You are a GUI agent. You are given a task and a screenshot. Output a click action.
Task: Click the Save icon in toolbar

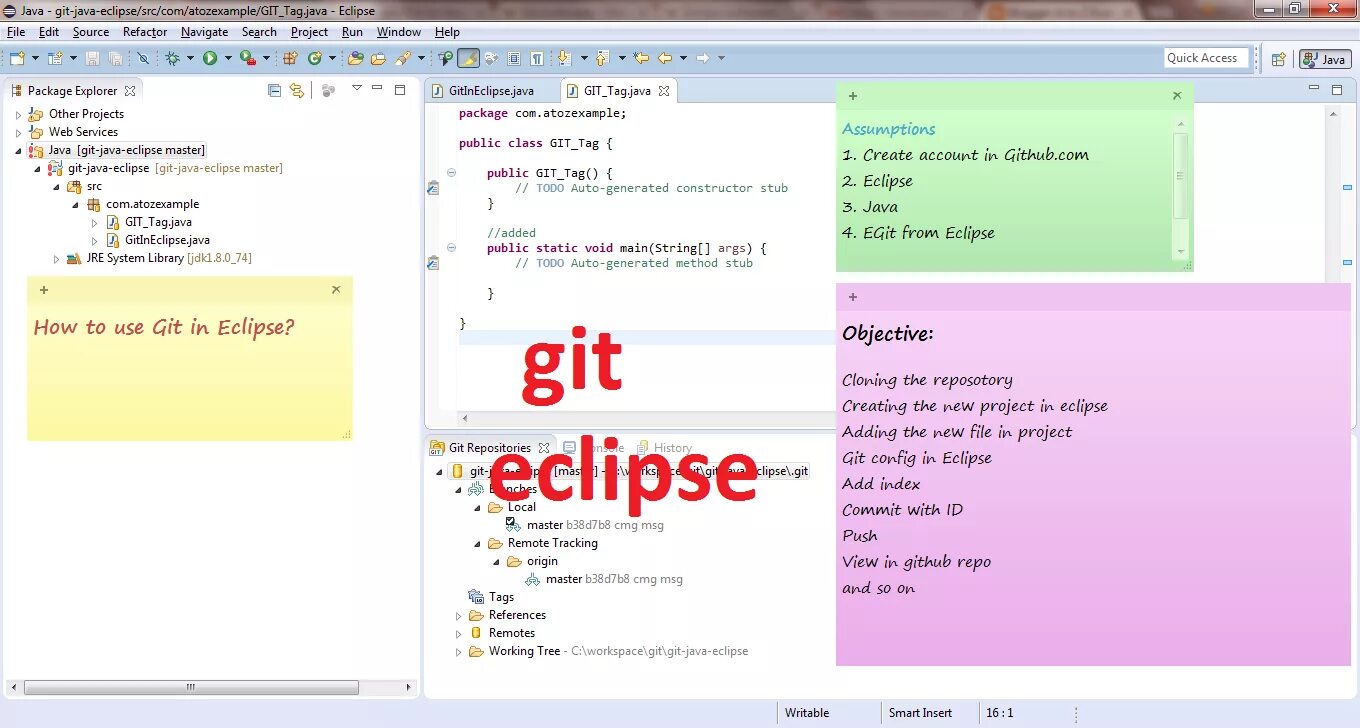tap(92, 58)
